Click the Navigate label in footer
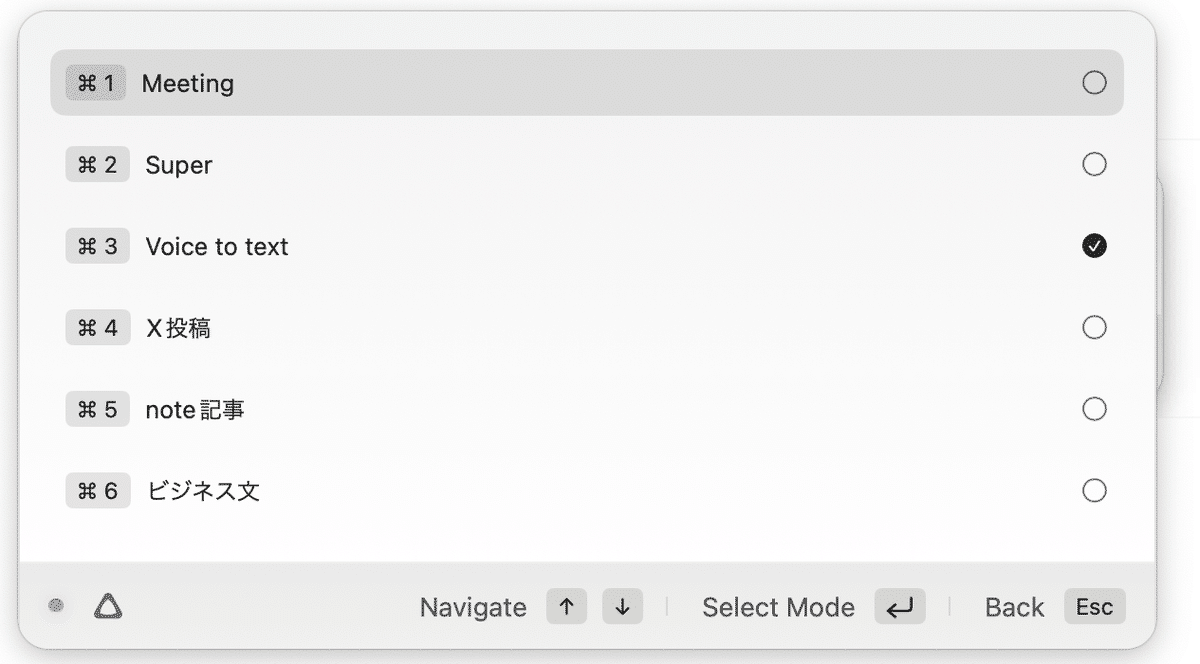Viewport: 1200px width, 664px height. (473, 608)
